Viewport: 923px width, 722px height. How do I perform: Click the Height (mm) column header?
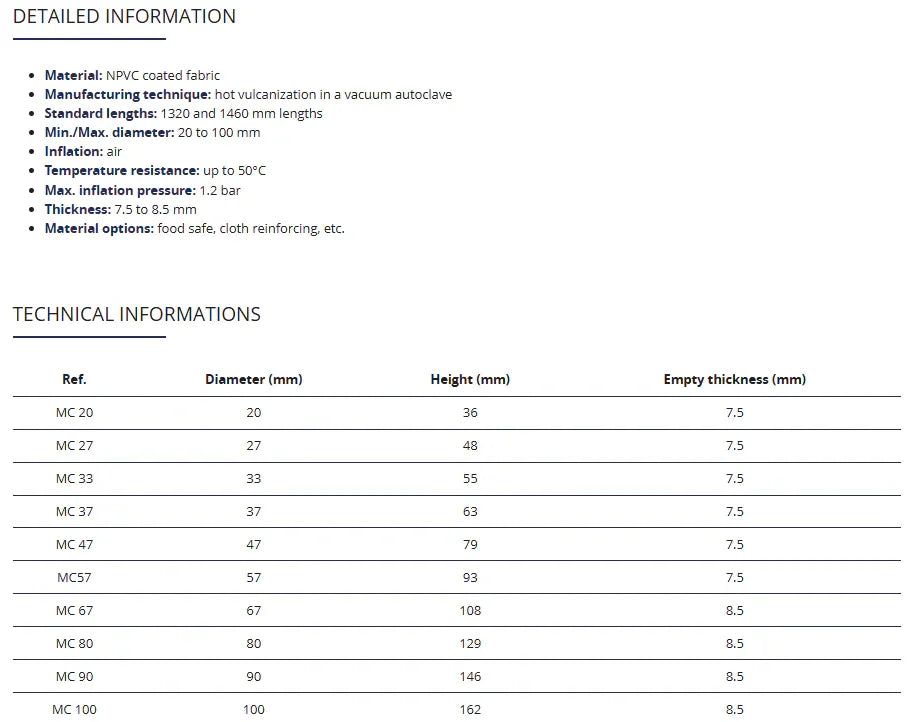pyautogui.click(x=470, y=380)
